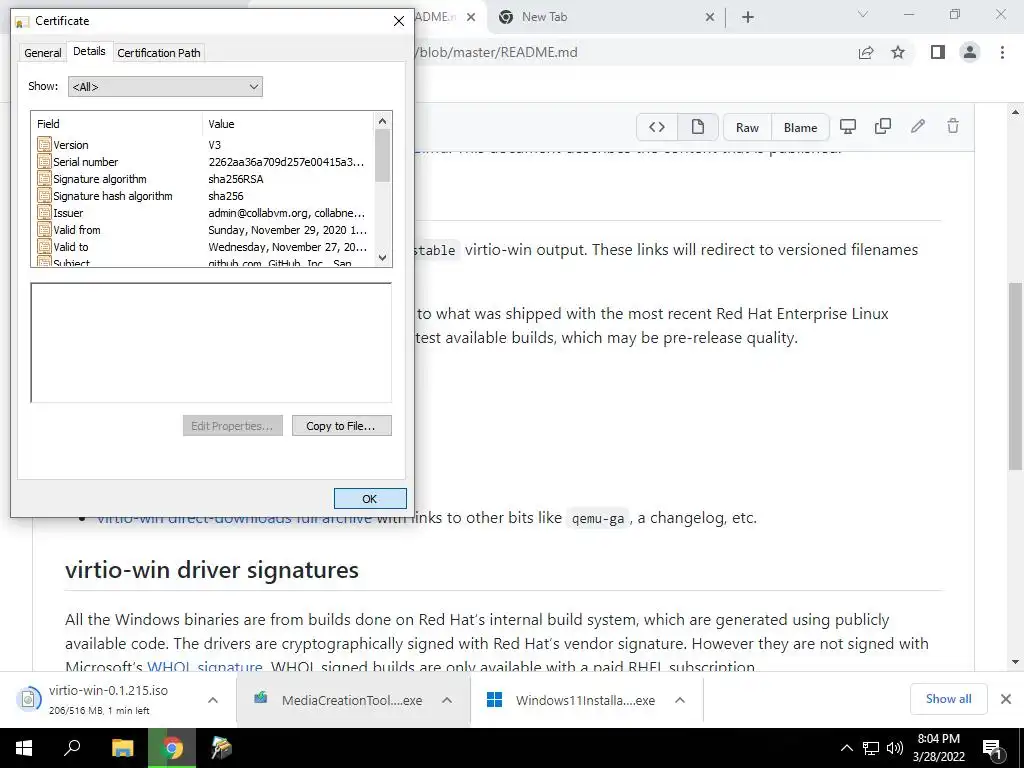The width and height of the screenshot is (1024, 768).
Task: Click the certificate app taskbar icon
Action: coord(221,748)
